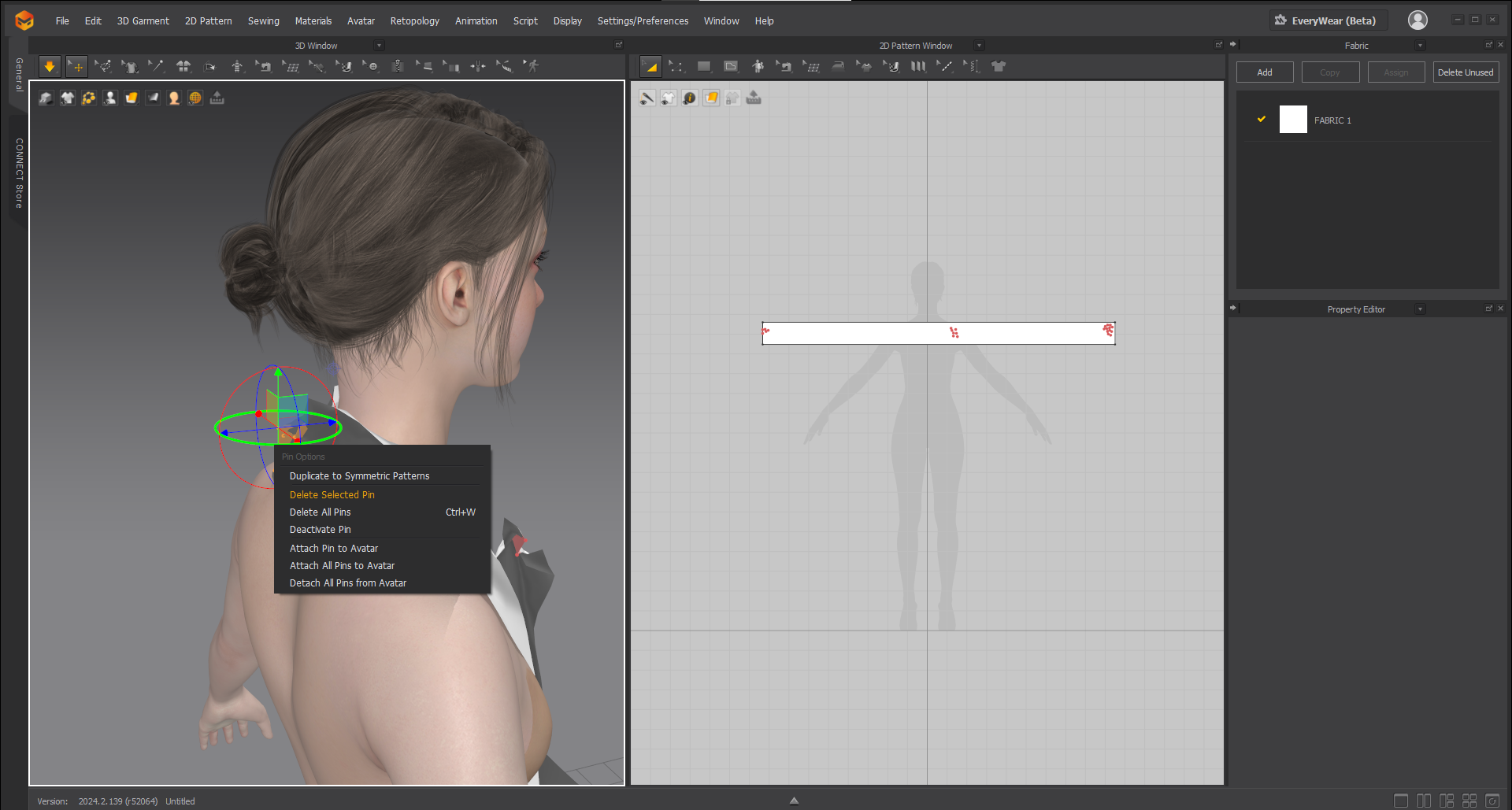Click the avatar mannequin icon in 3D toolbar
This screenshot has height=810, width=1512.
[x=237, y=67]
